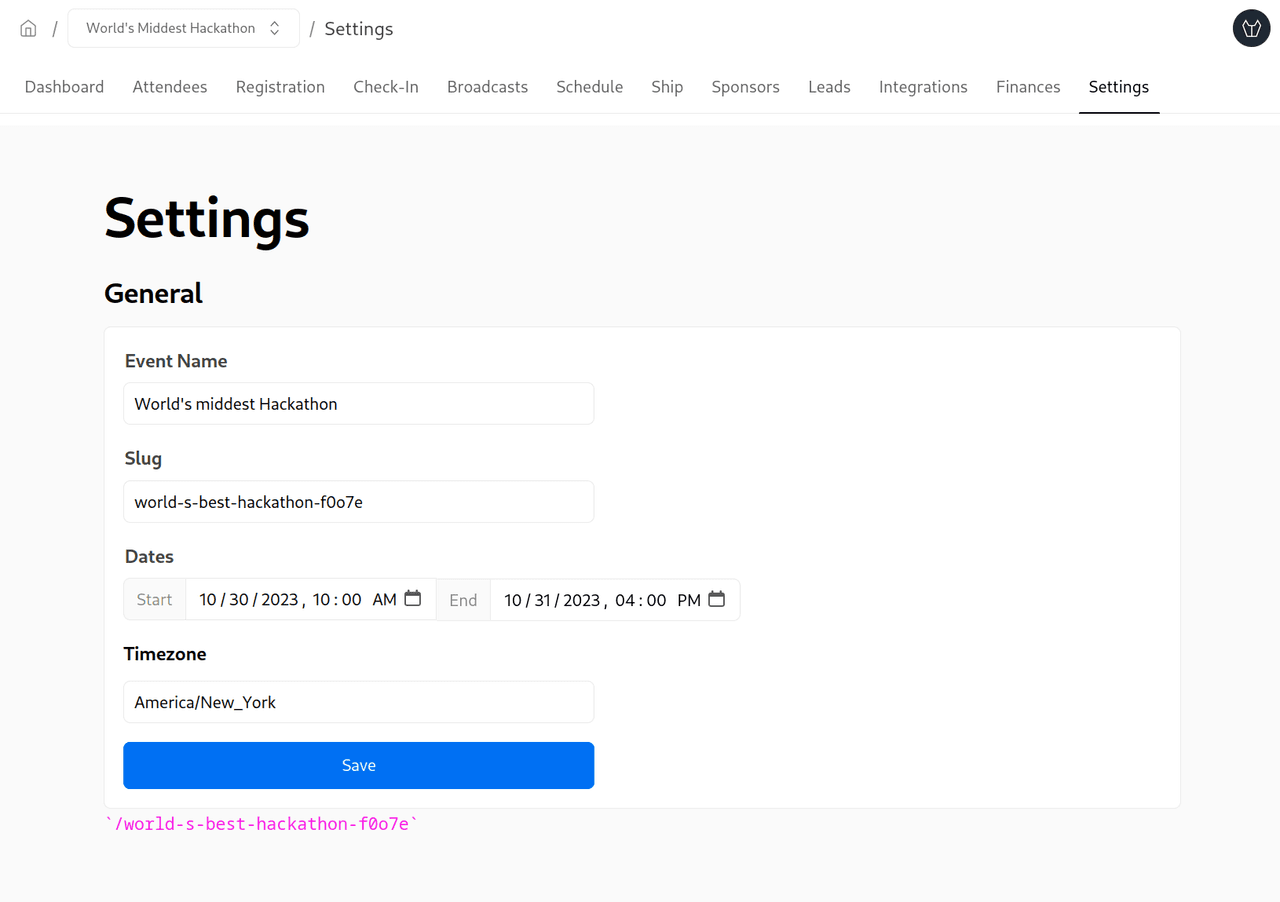Open the Broadcasts tab
Image resolution: width=1280 pixels, height=902 pixels.
click(487, 87)
